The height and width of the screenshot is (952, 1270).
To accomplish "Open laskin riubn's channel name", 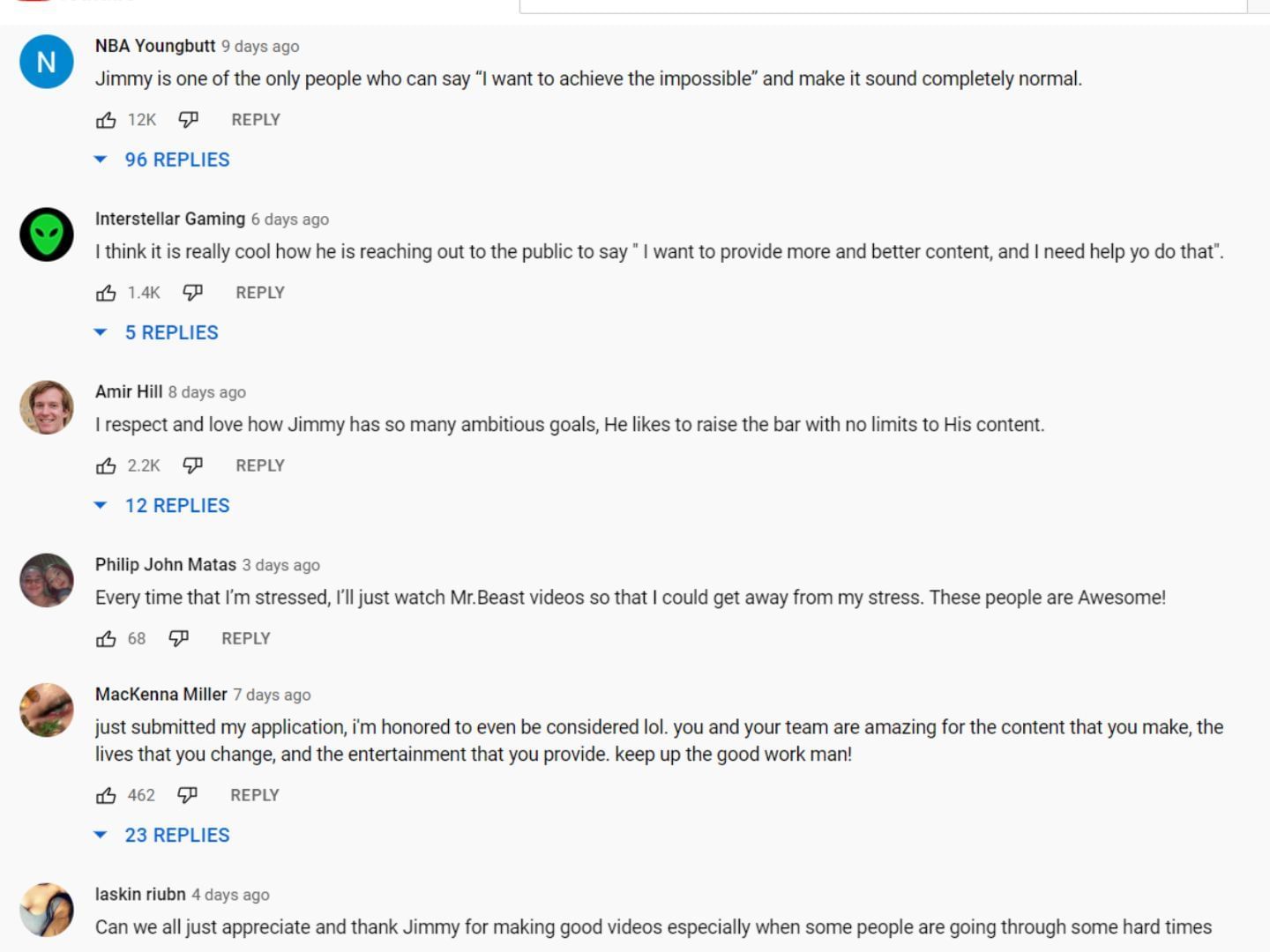I will tap(139, 894).
